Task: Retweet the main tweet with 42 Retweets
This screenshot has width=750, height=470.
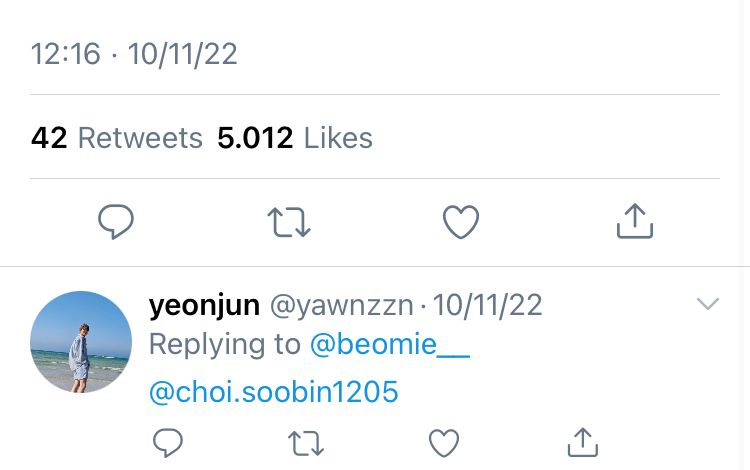Action: [290, 222]
